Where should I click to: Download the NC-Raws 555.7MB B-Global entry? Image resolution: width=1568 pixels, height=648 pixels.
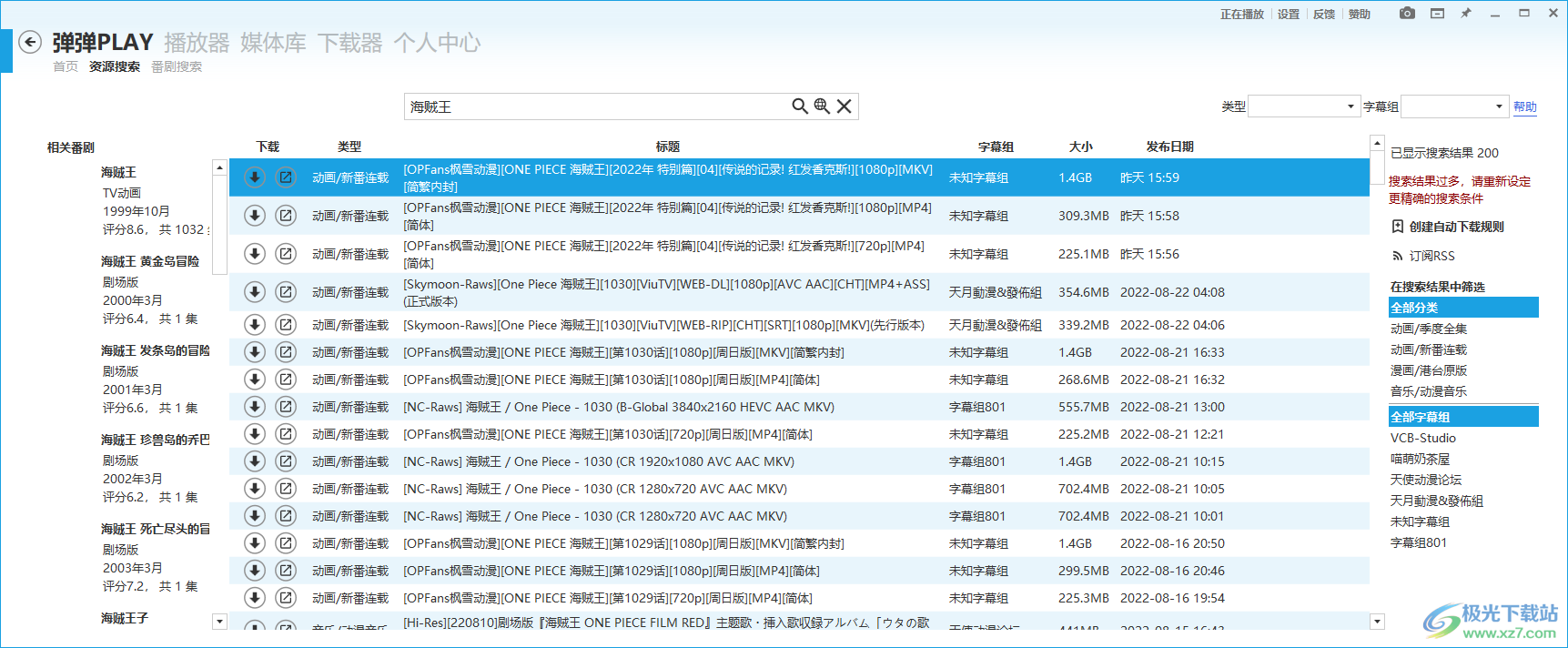click(x=255, y=407)
